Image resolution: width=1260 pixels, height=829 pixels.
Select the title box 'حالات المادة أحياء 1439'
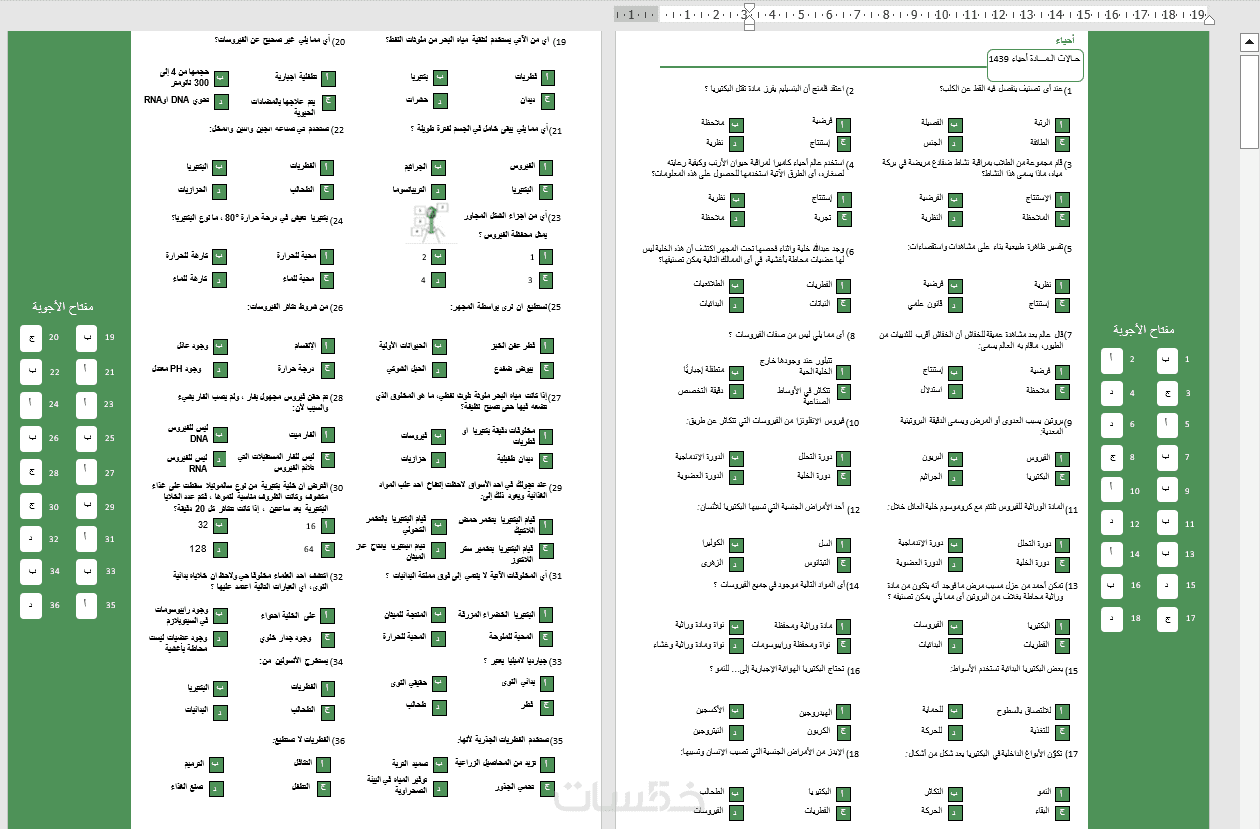(1035, 65)
